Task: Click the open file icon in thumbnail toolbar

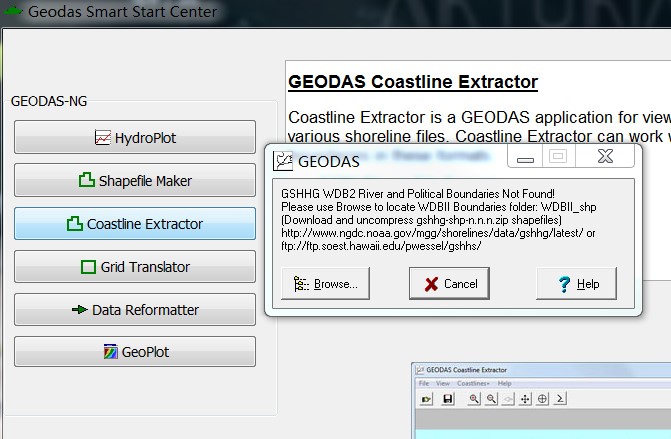Action: [x=426, y=399]
